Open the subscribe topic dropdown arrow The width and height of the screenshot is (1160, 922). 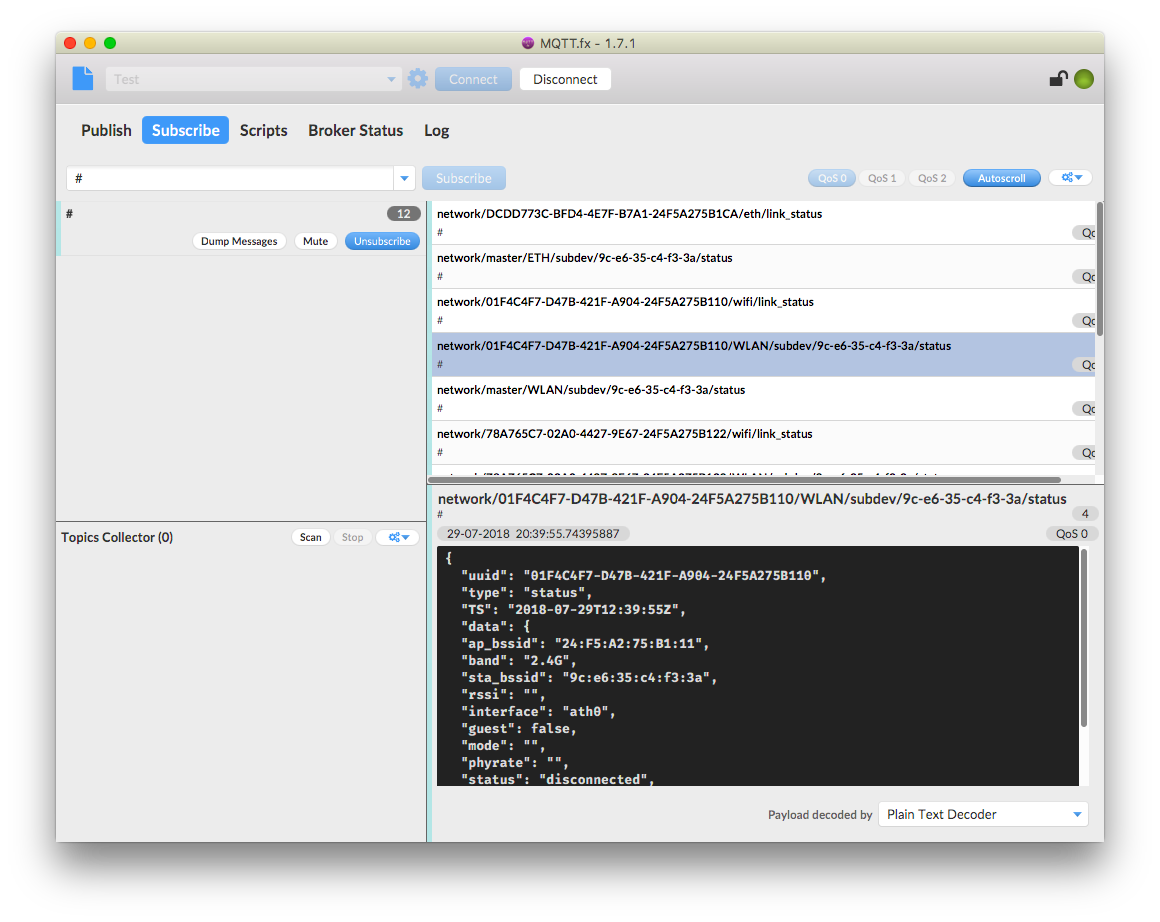(404, 178)
